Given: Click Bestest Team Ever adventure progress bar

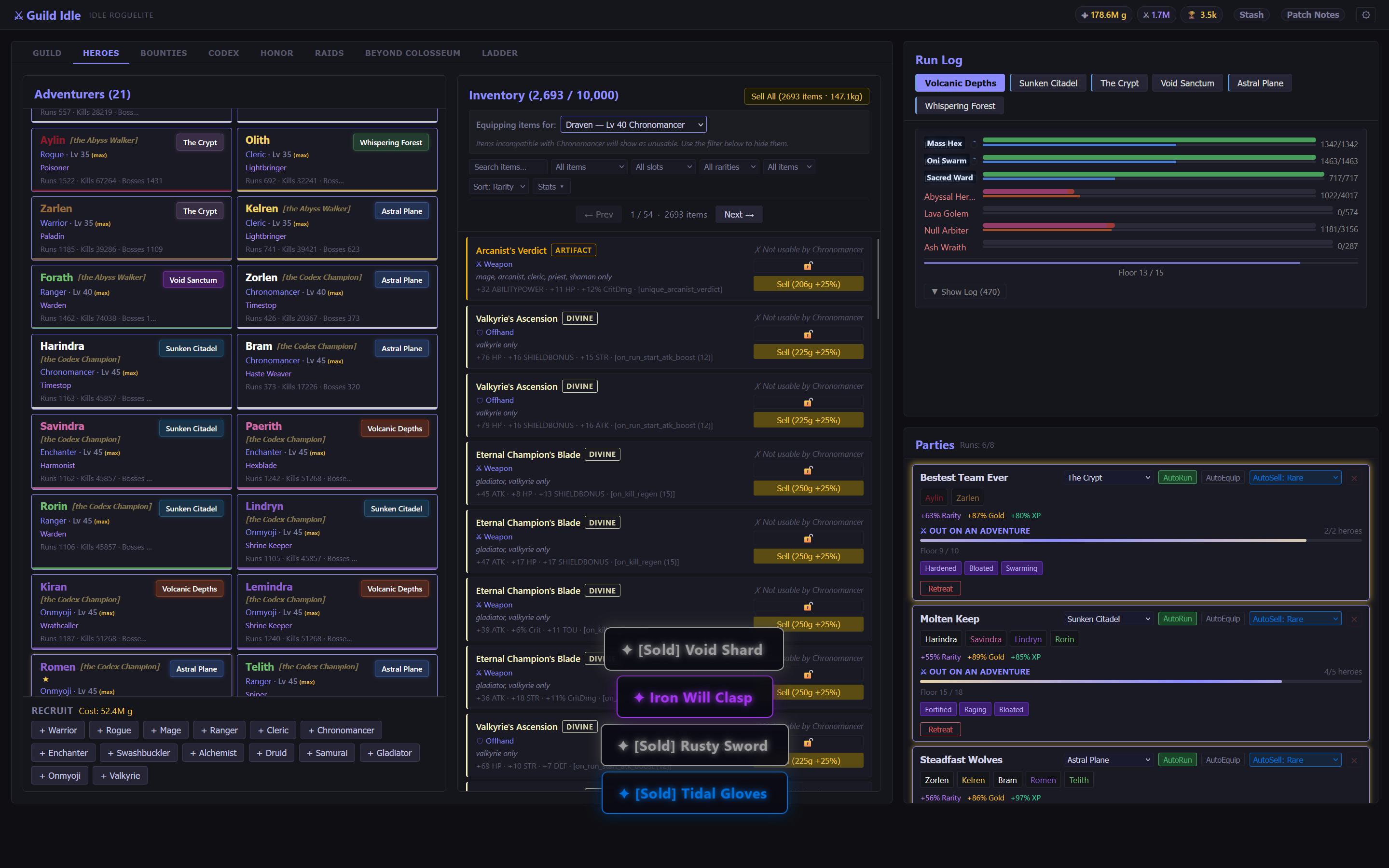Looking at the screenshot, I should pyautogui.click(x=1141, y=541).
